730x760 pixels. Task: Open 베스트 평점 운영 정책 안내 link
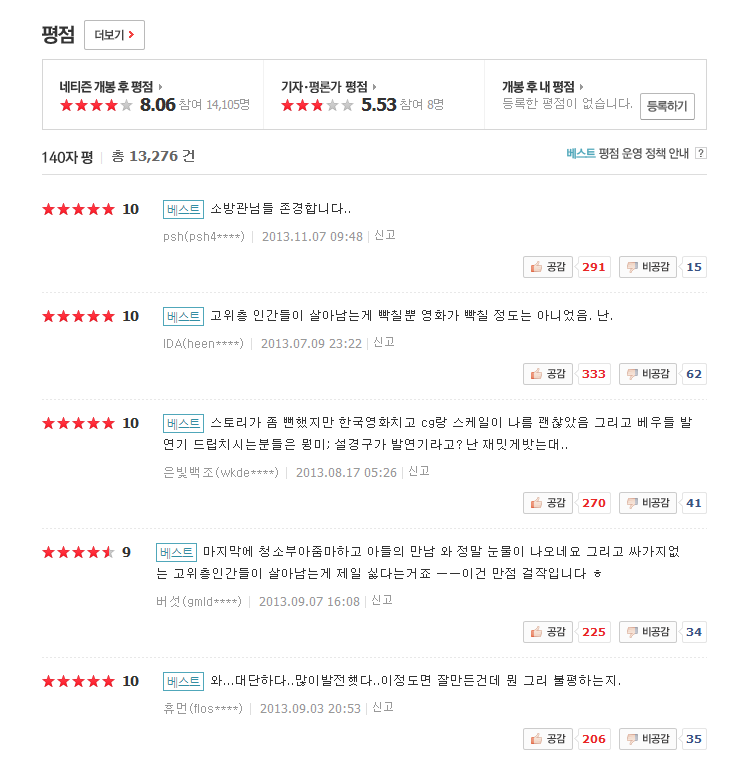[629, 153]
